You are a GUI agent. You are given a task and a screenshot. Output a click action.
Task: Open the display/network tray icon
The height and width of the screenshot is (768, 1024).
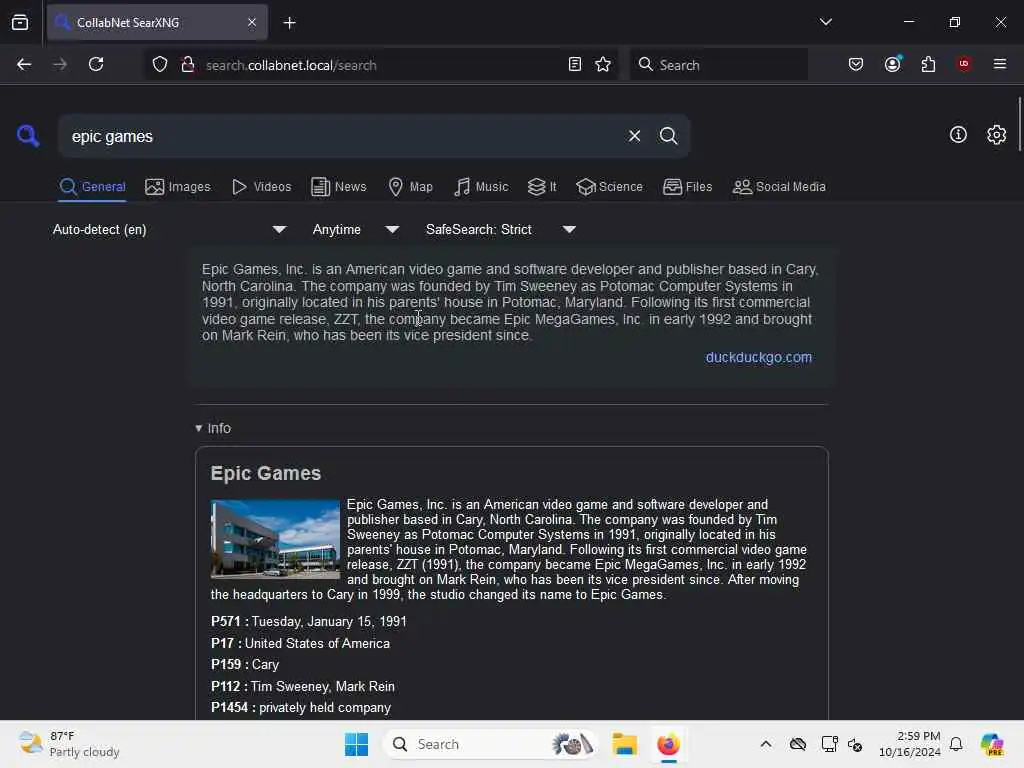[x=829, y=744]
